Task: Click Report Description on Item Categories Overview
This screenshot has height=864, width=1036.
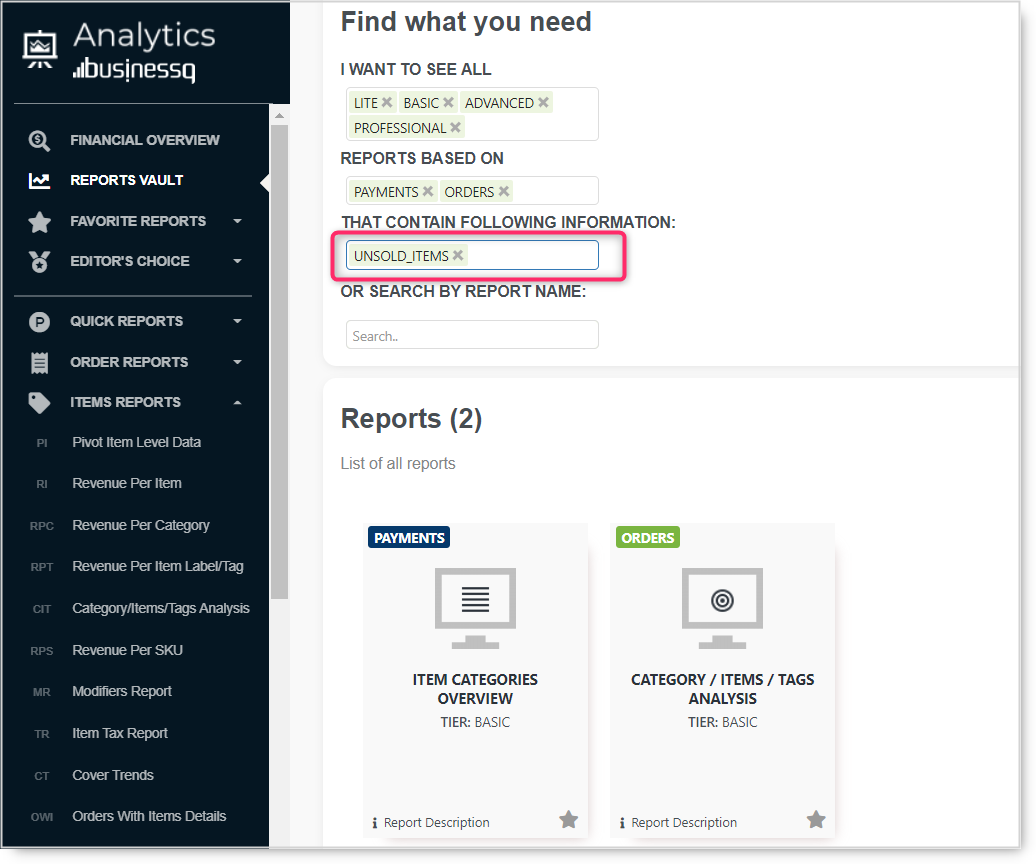Action: click(x=436, y=823)
